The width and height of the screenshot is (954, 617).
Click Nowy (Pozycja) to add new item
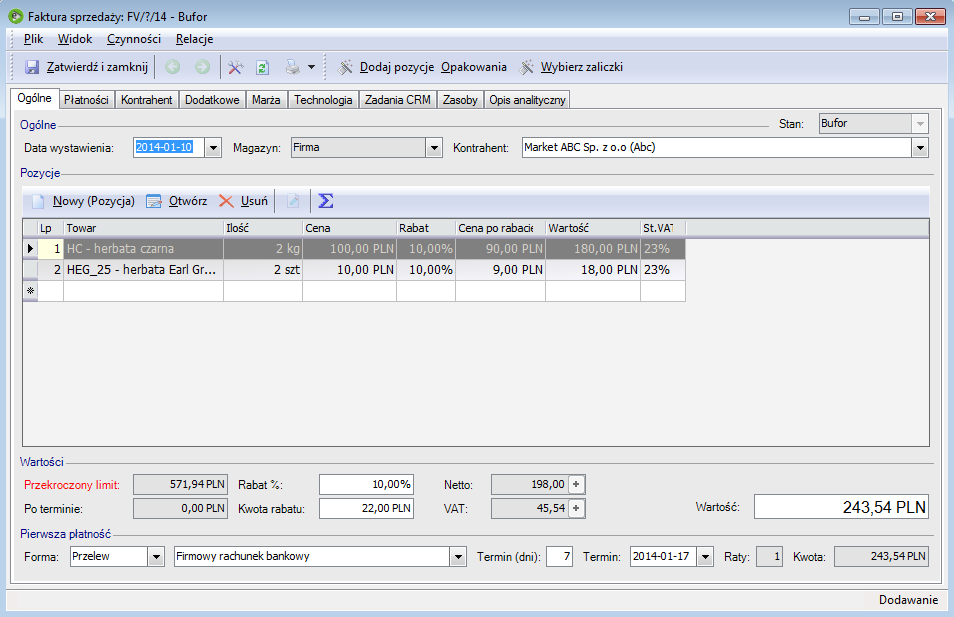click(94, 201)
